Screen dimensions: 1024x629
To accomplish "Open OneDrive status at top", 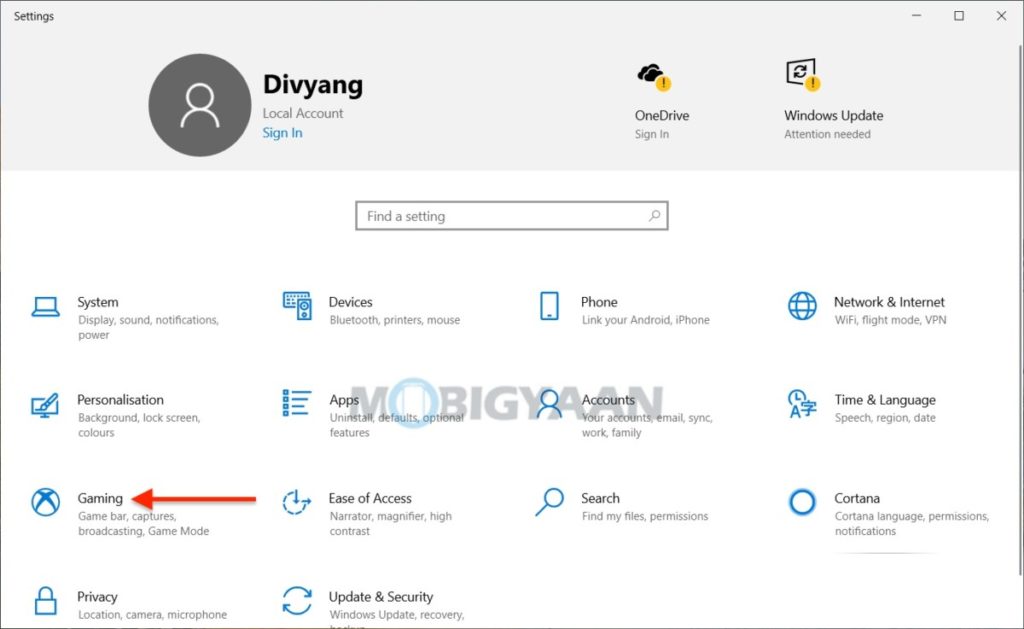I will [x=661, y=100].
